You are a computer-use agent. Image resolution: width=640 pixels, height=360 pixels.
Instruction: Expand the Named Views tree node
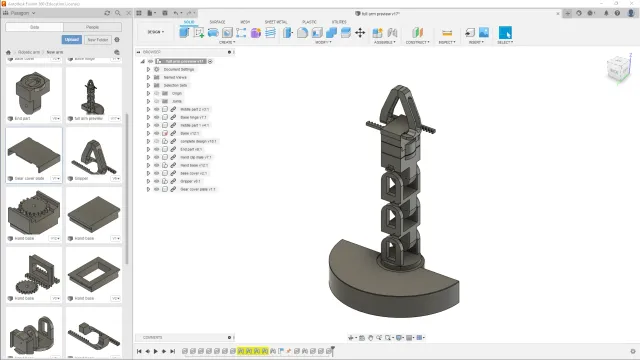(149, 77)
